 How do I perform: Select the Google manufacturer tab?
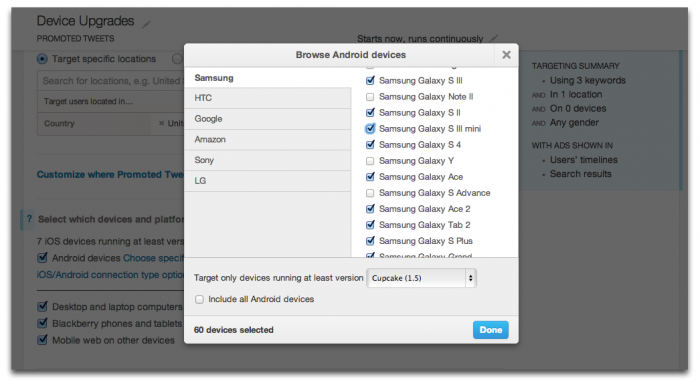268,119
